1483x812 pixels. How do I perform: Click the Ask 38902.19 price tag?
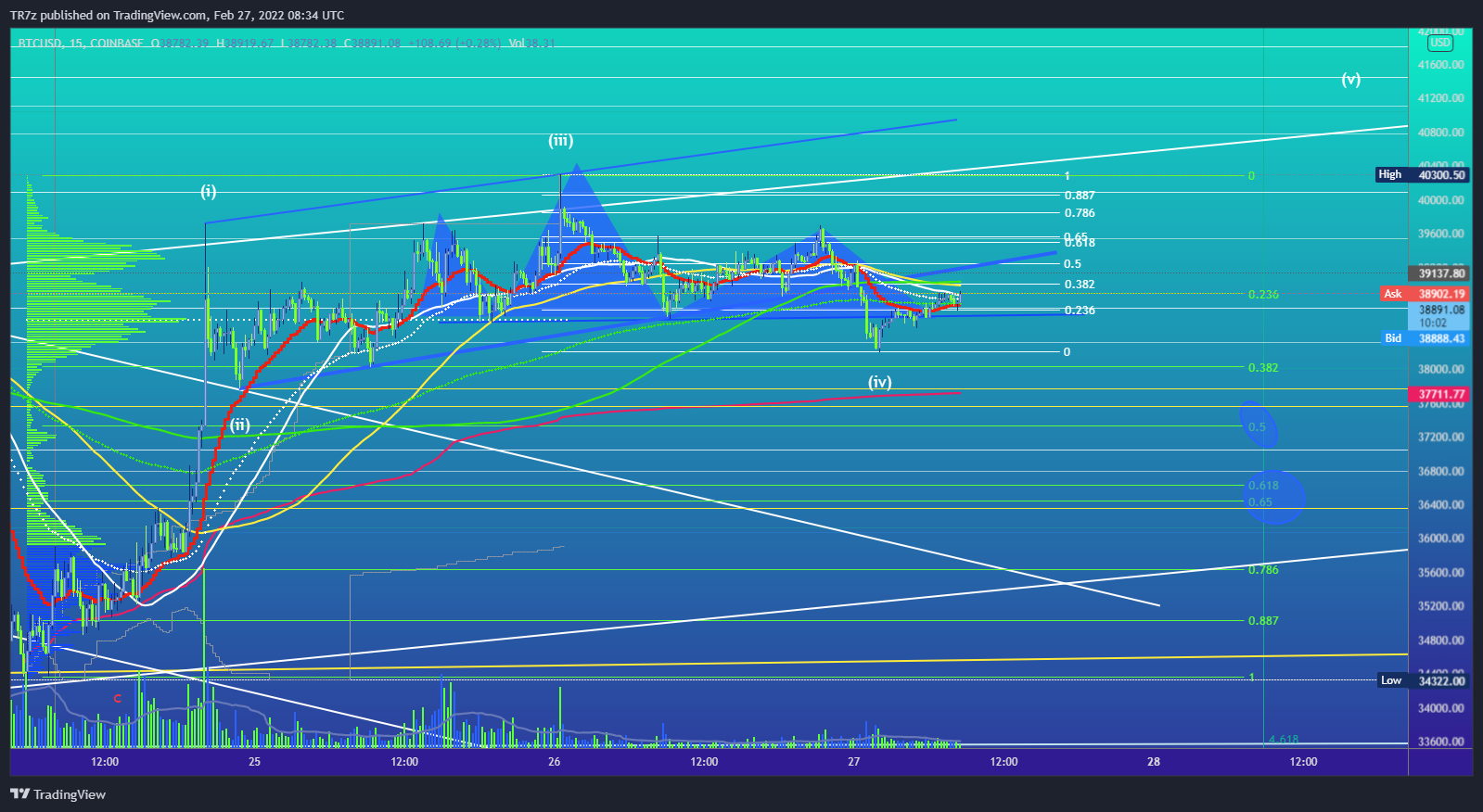click(1425, 294)
